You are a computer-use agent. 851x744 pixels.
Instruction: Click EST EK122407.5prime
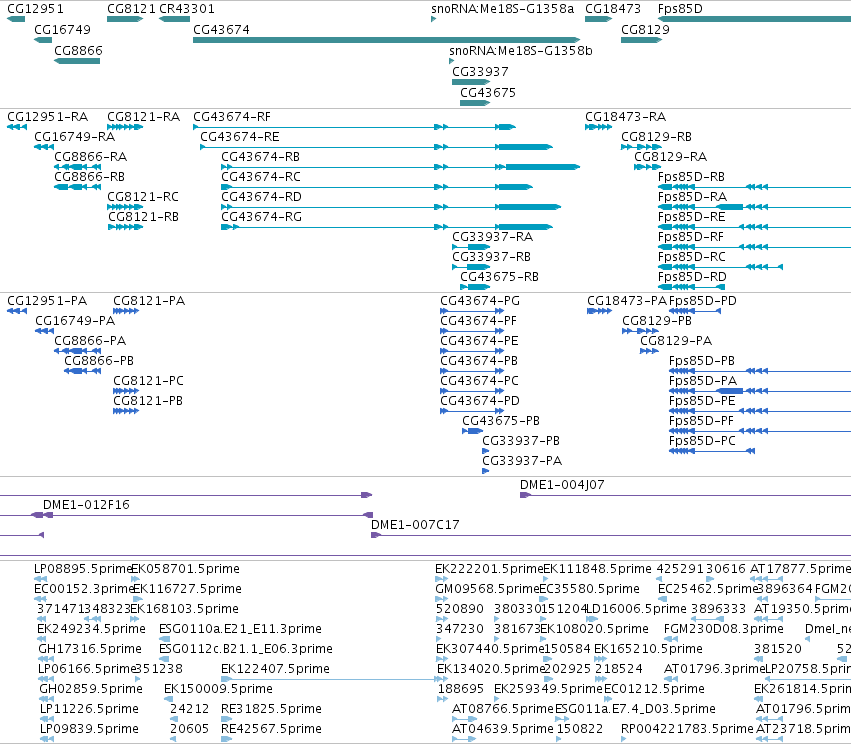tap(275, 669)
